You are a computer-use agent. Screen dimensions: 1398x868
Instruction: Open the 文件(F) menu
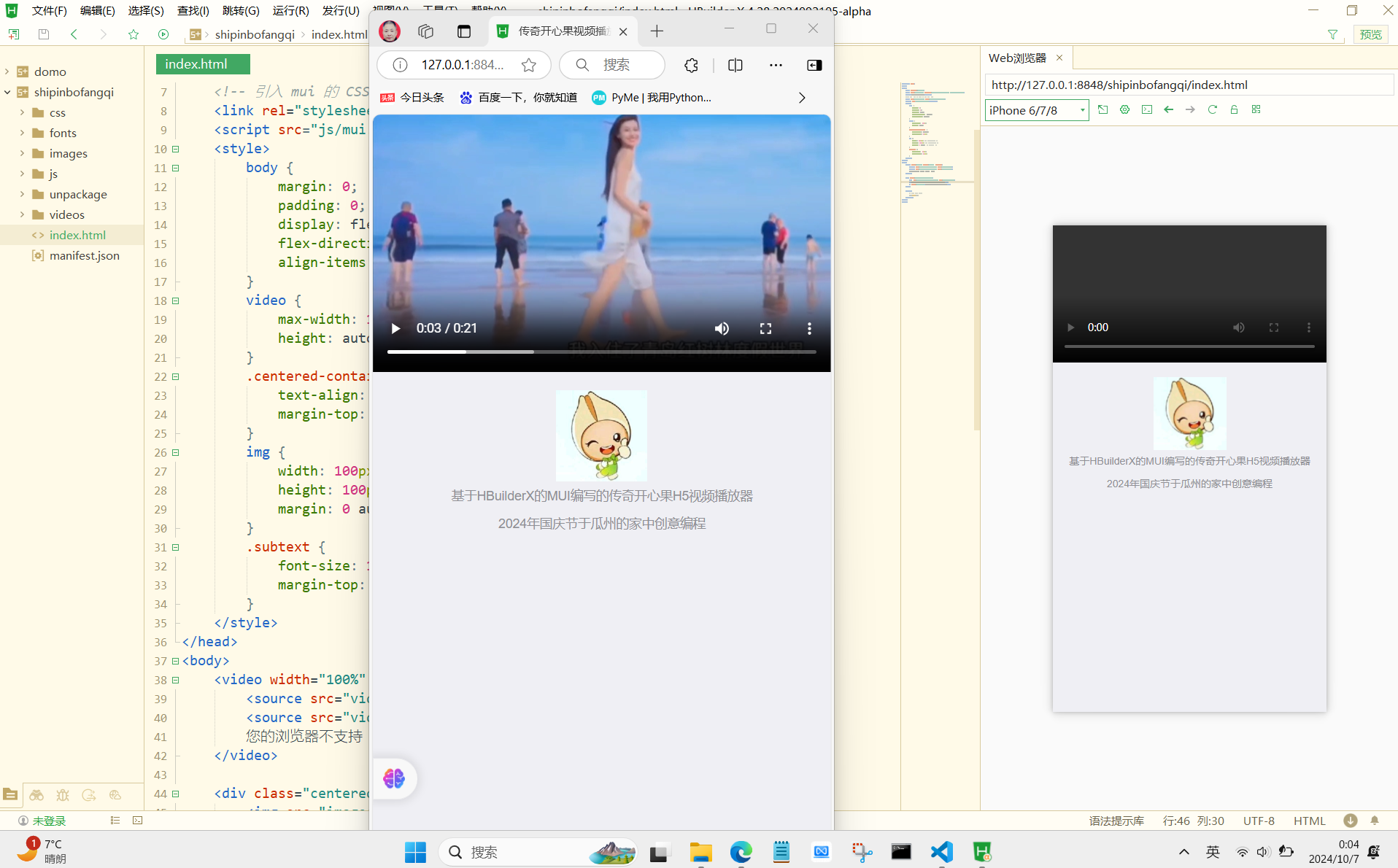point(49,11)
